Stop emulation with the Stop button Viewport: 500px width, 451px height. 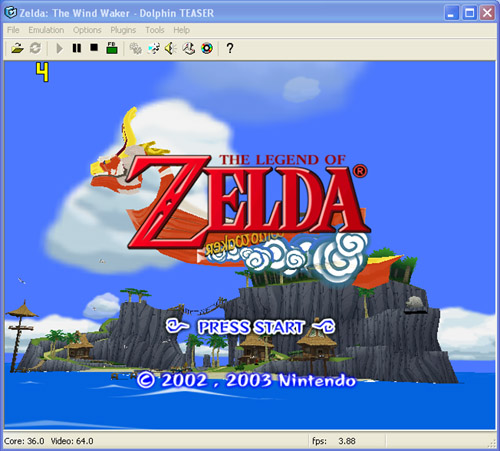coord(94,48)
